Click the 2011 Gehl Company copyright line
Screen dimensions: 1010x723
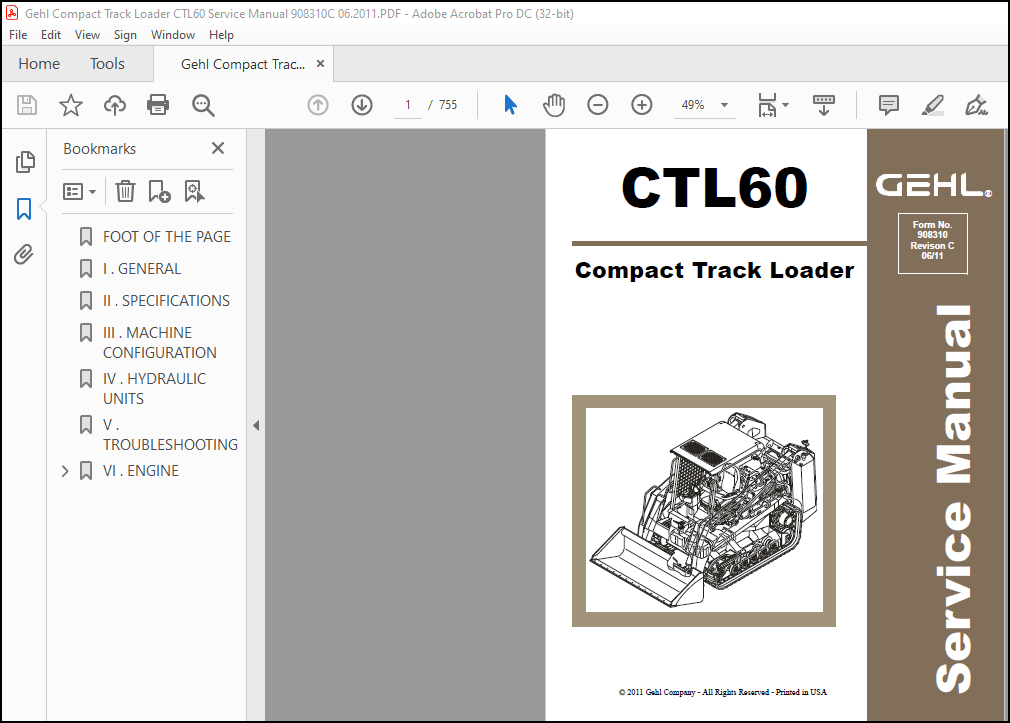click(722, 692)
